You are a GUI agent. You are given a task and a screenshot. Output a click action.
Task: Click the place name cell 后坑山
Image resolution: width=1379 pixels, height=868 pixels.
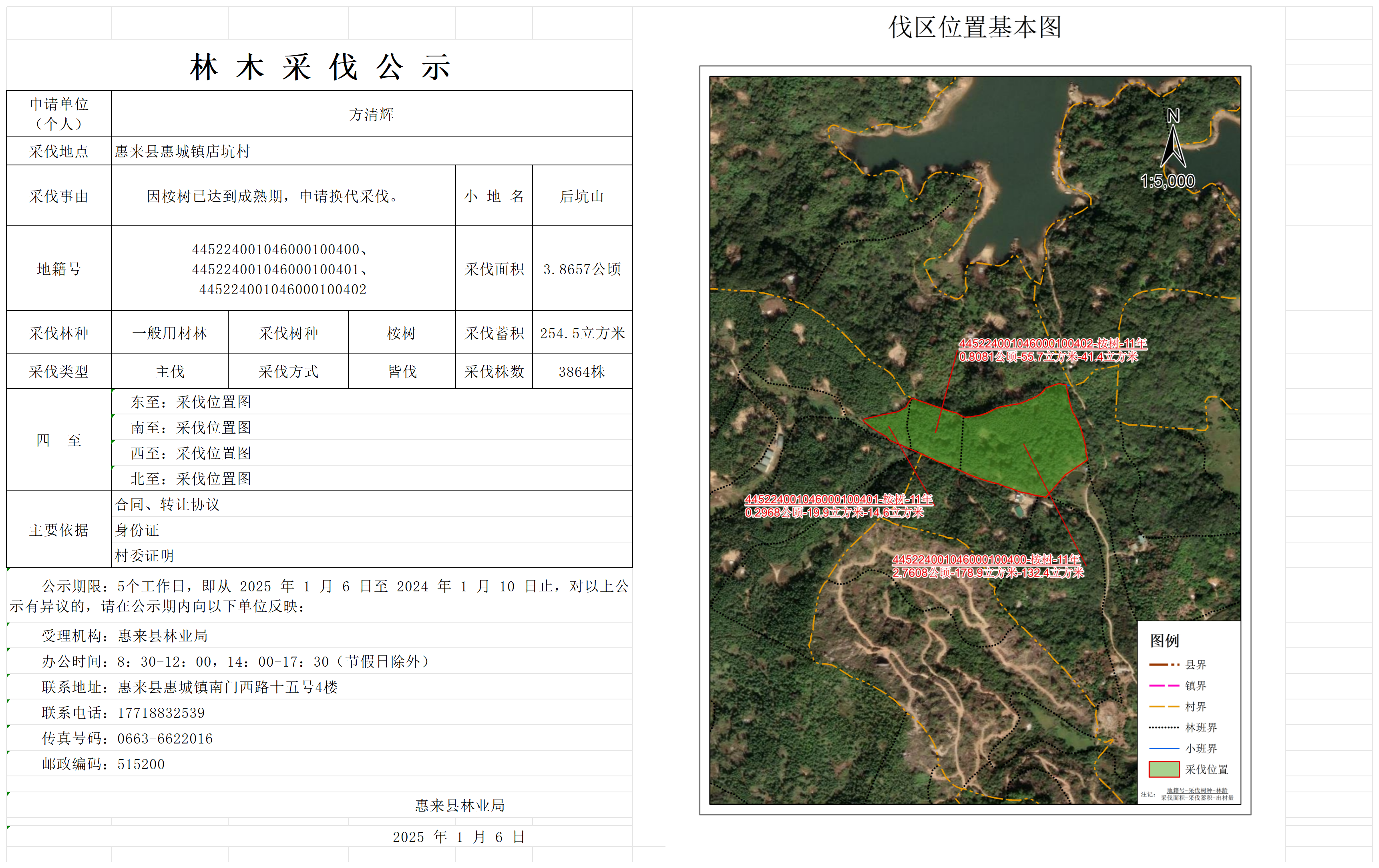pyautogui.click(x=583, y=196)
